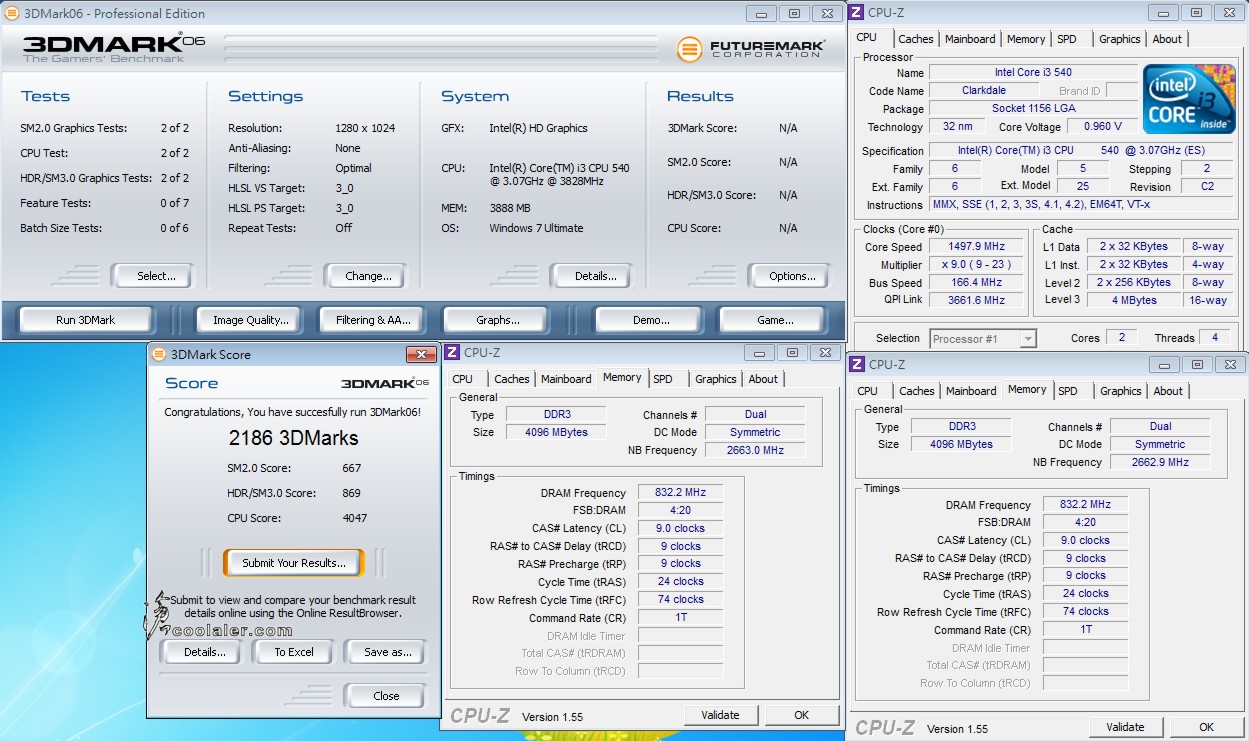Open Details... under the System column

(x=590, y=276)
